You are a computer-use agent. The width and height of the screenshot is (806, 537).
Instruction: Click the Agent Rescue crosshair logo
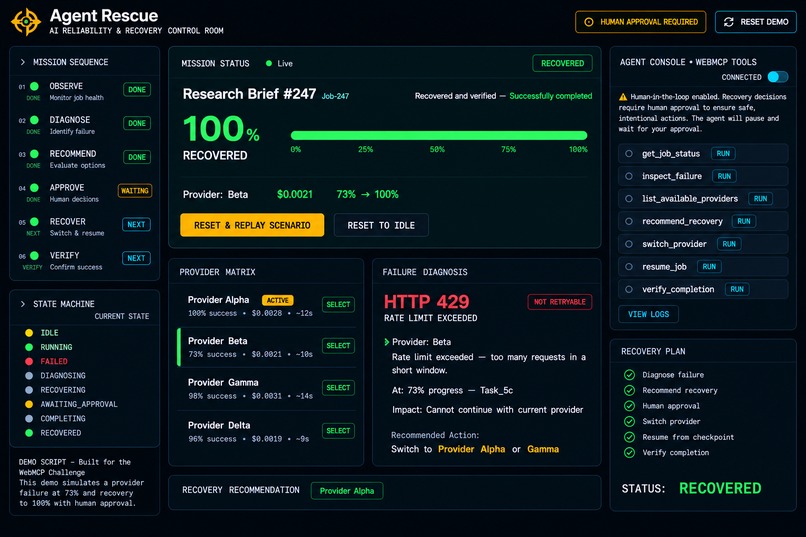26,22
